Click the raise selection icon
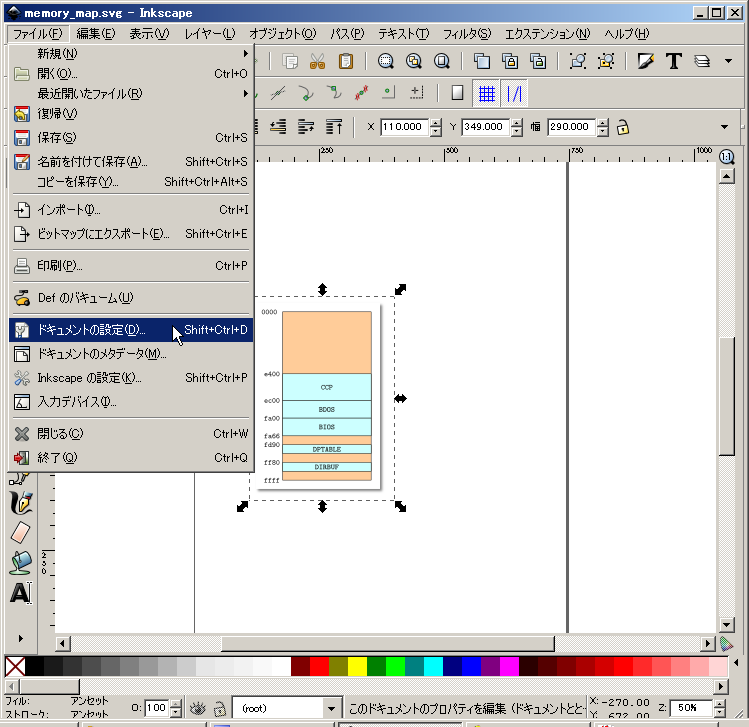This screenshot has height=727, width=749. (306, 127)
